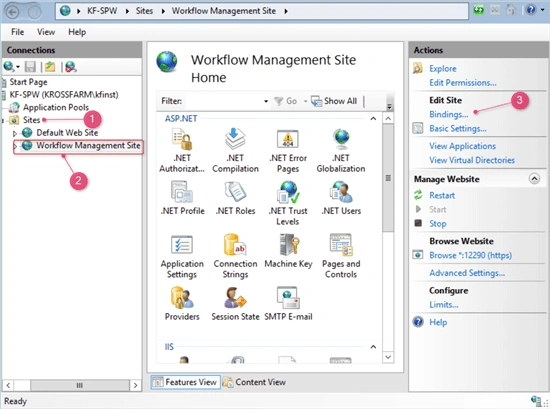Screen dimensions: 550x409
Task: Click Browse *:12290 (https) link
Action: (470, 255)
